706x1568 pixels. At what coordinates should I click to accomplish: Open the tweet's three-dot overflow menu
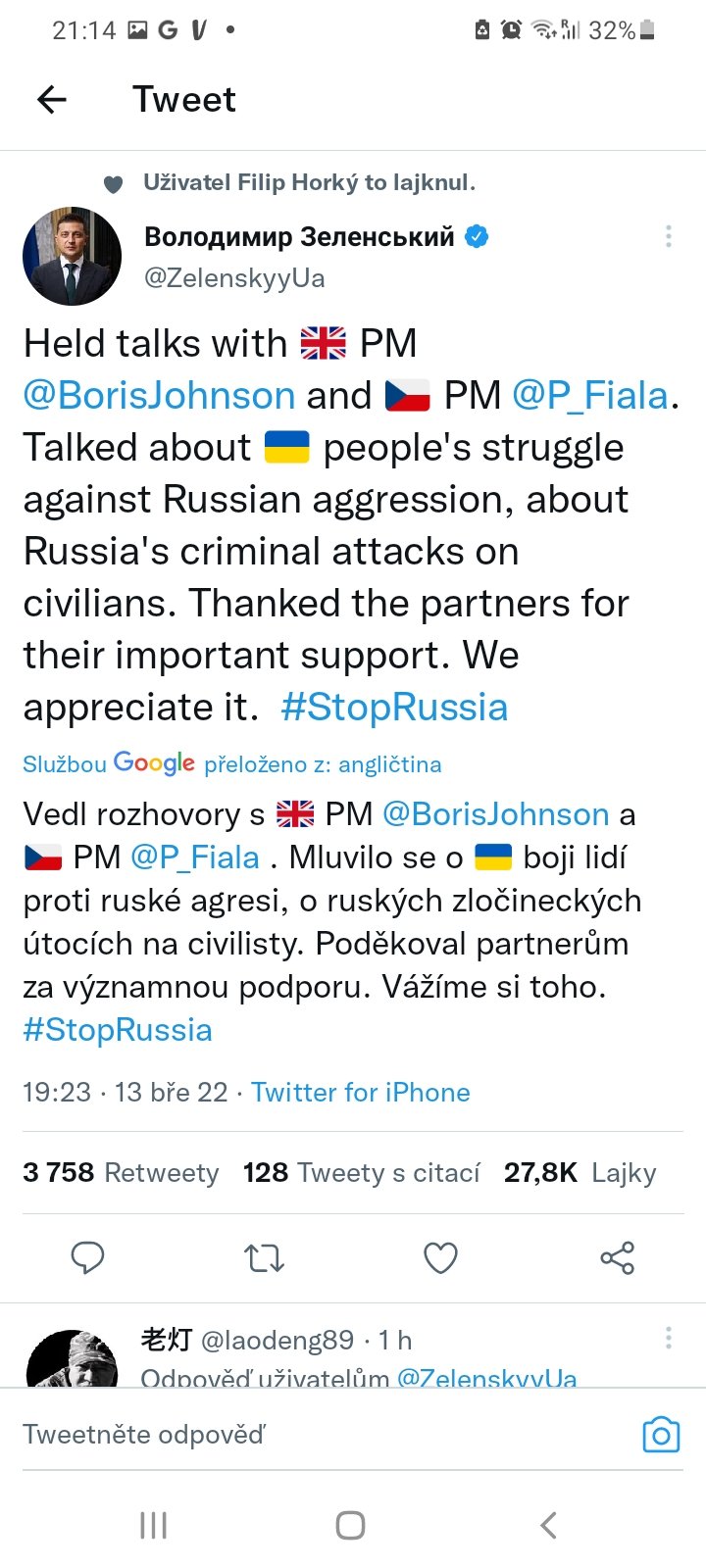pos(668,236)
